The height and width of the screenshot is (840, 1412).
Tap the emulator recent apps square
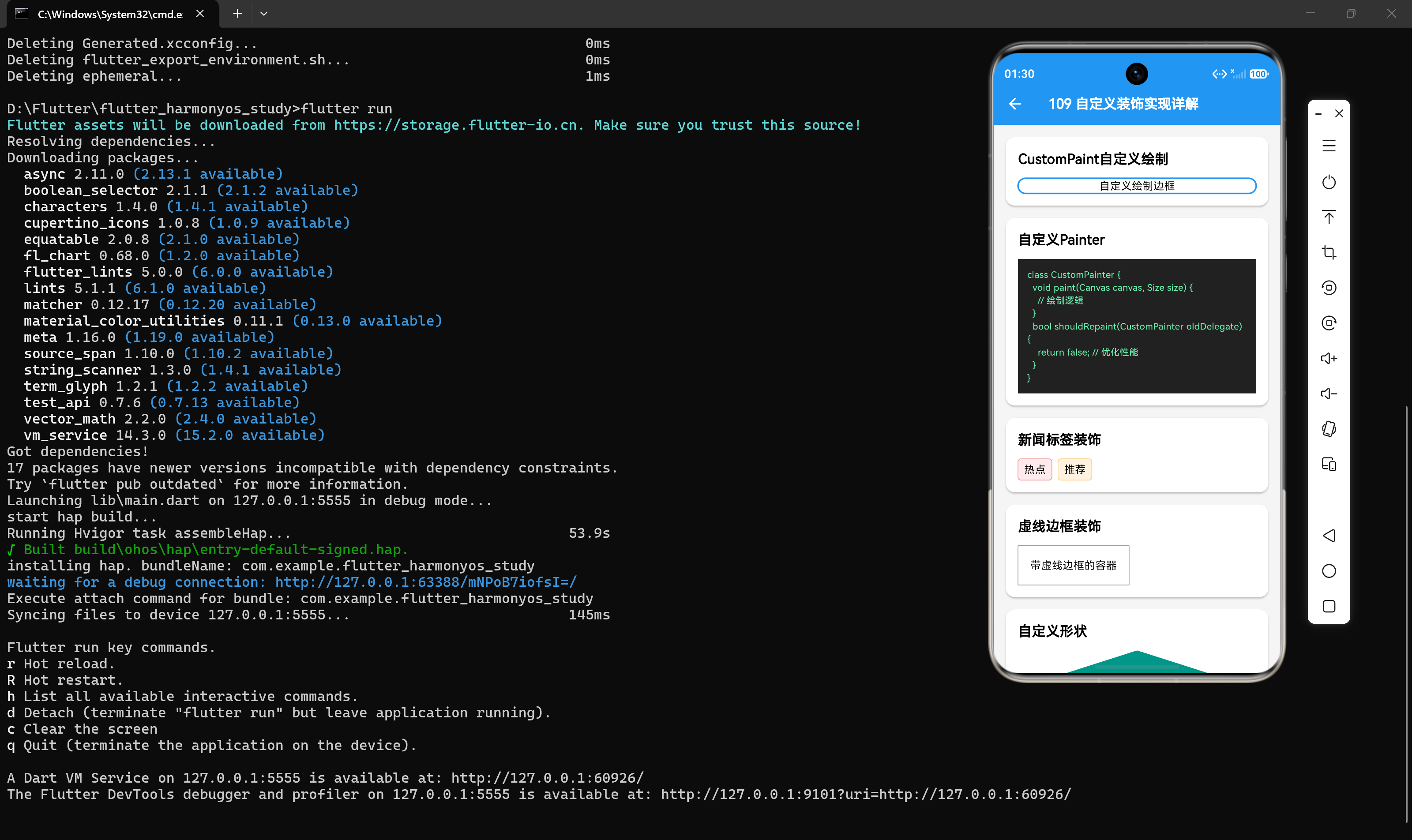[x=1329, y=606]
